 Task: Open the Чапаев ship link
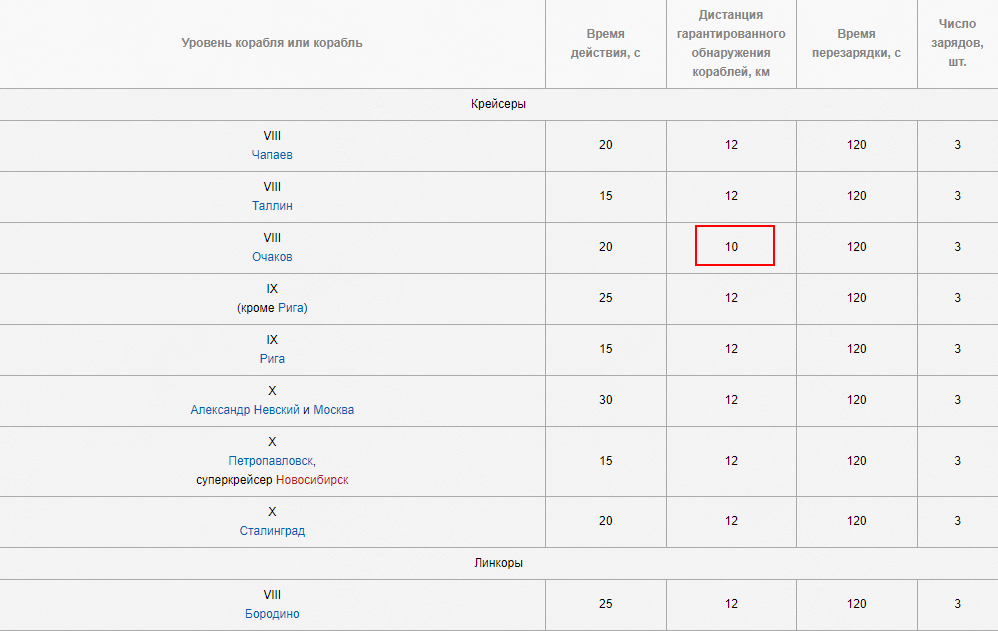(272, 155)
